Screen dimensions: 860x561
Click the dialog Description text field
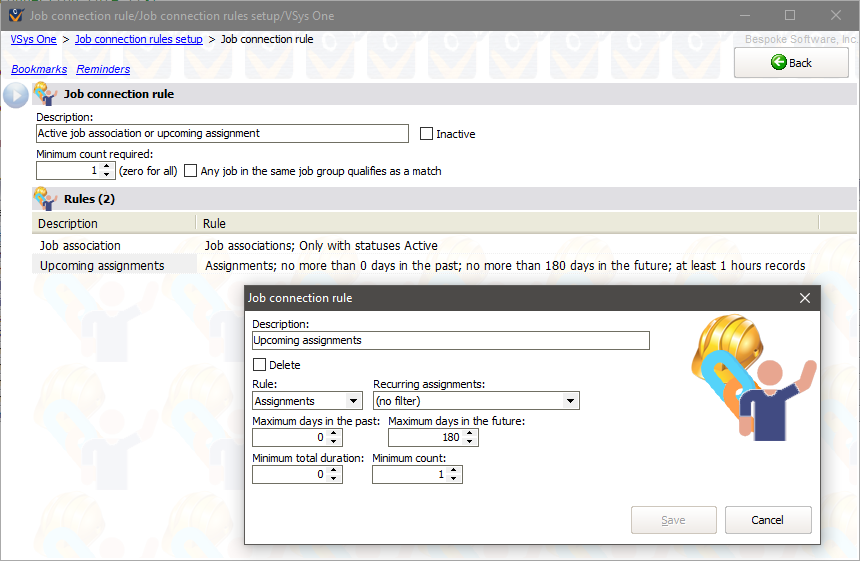click(x=450, y=340)
